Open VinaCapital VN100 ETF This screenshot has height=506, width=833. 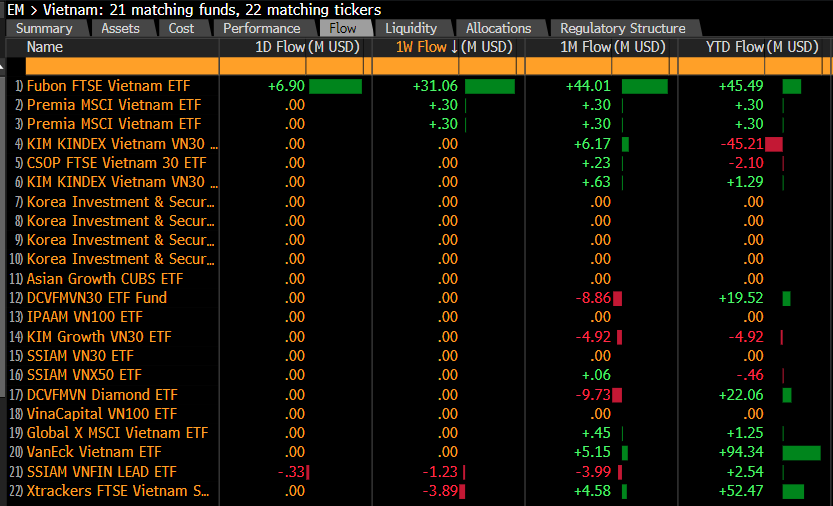pos(101,414)
